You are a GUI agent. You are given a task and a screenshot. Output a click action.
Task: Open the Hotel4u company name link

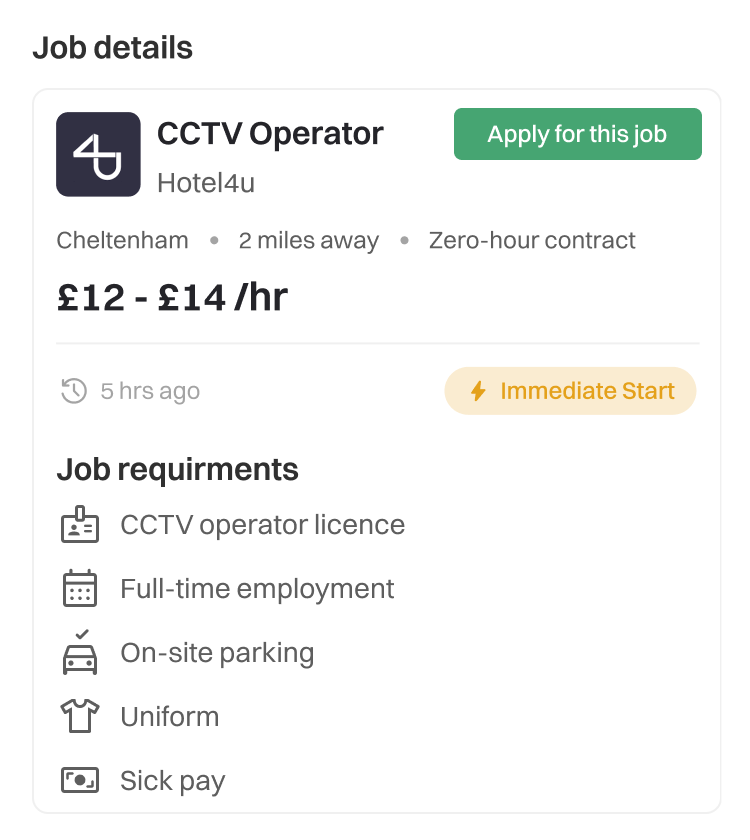[x=206, y=184]
